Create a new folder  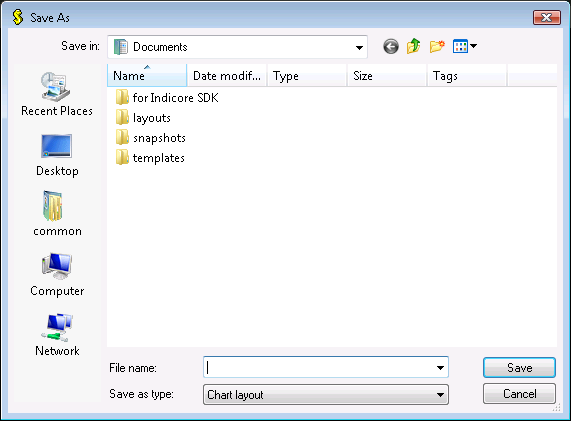click(x=437, y=47)
